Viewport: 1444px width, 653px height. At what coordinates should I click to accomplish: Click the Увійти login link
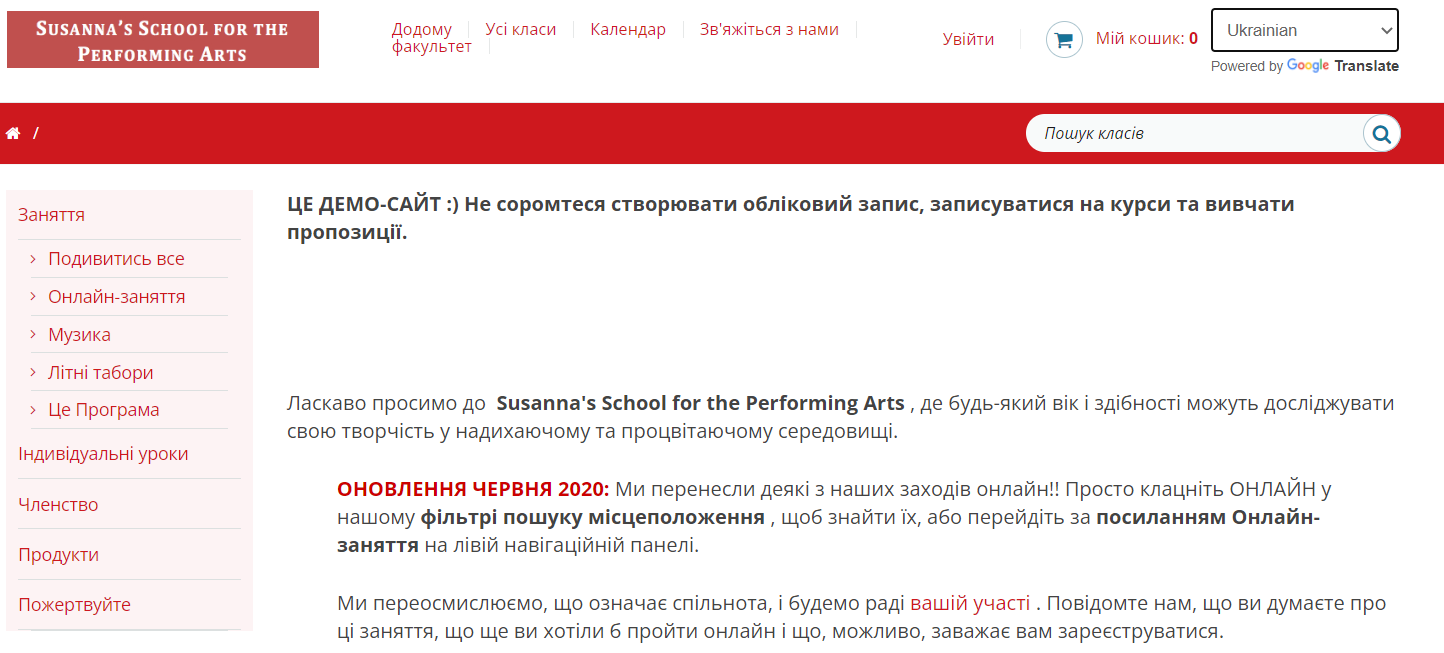click(968, 39)
